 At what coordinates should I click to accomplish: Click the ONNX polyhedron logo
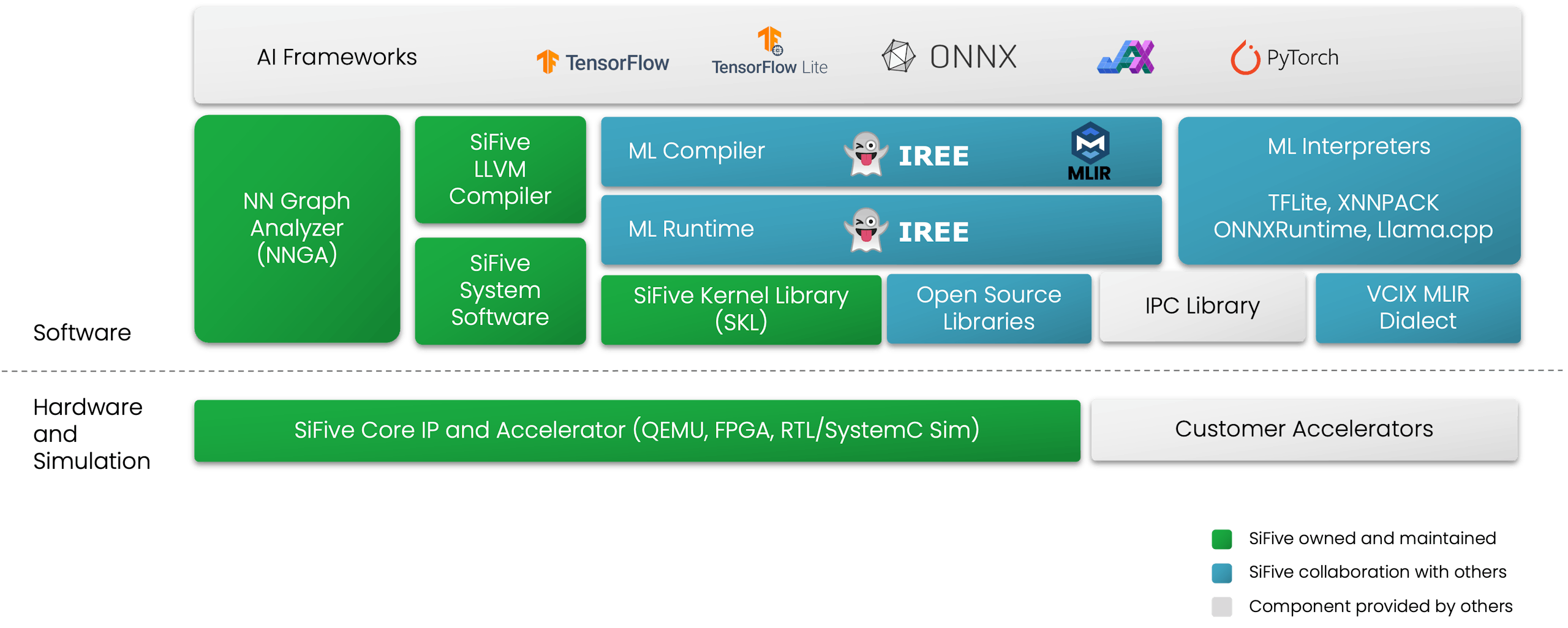click(x=899, y=56)
